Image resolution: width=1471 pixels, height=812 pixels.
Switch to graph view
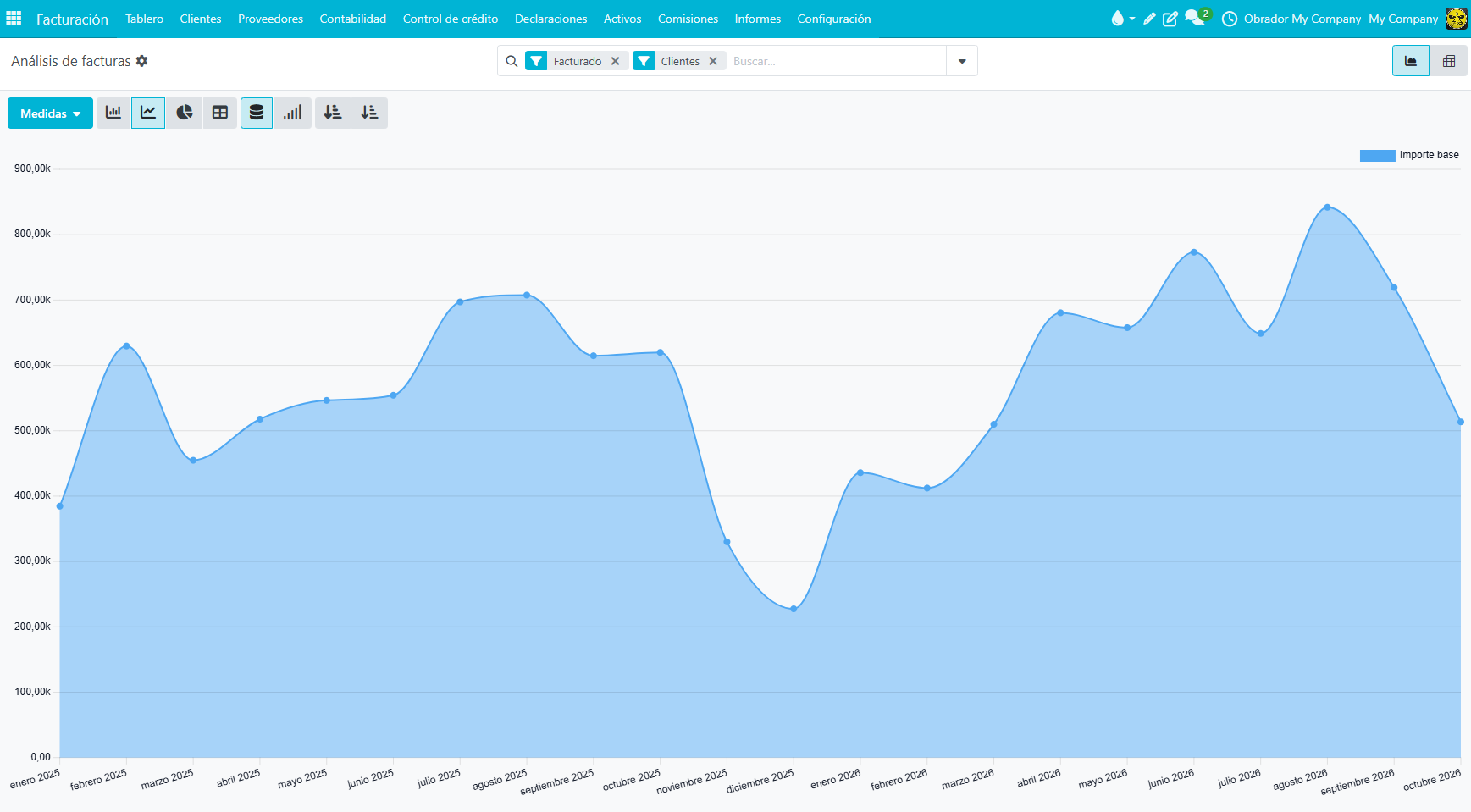1411,61
